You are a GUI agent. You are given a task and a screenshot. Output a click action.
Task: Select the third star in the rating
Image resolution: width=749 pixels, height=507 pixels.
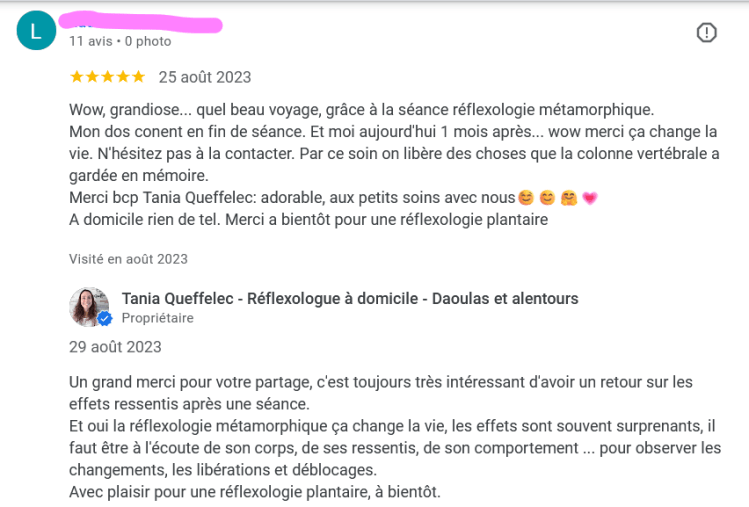(107, 77)
